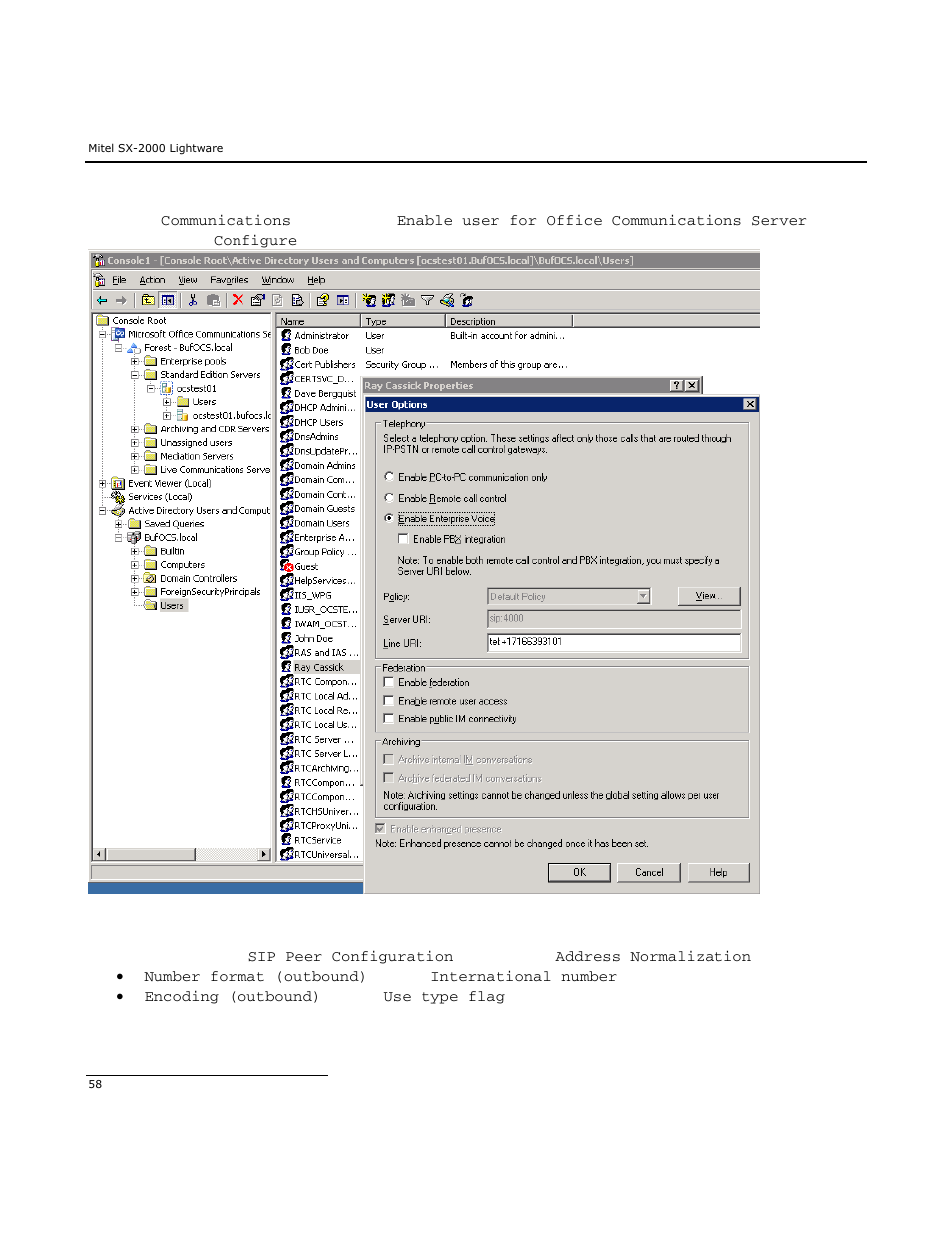
Task: Click the Properties toolbar icon
Action: tap(257, 300)
